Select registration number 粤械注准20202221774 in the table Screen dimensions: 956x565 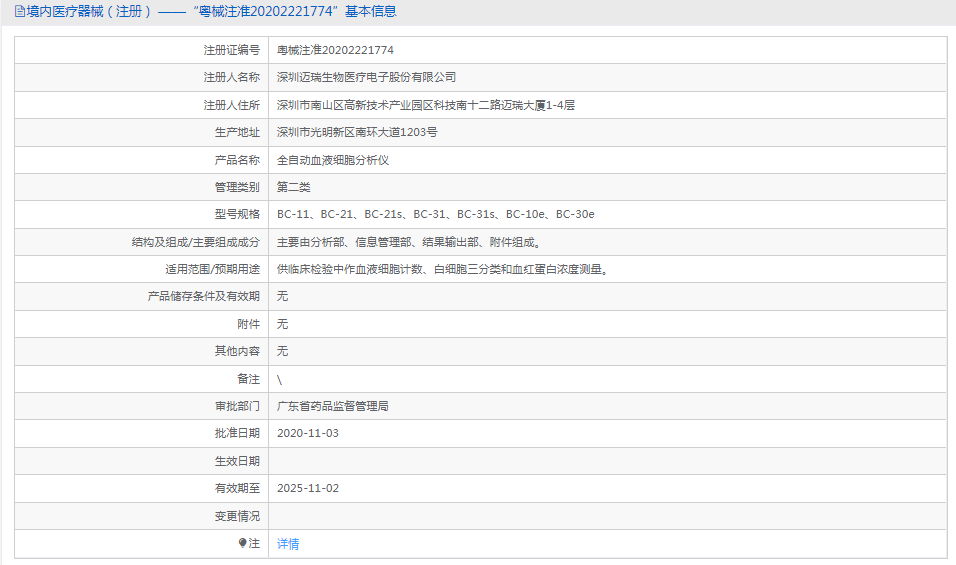tap(335, 50)
